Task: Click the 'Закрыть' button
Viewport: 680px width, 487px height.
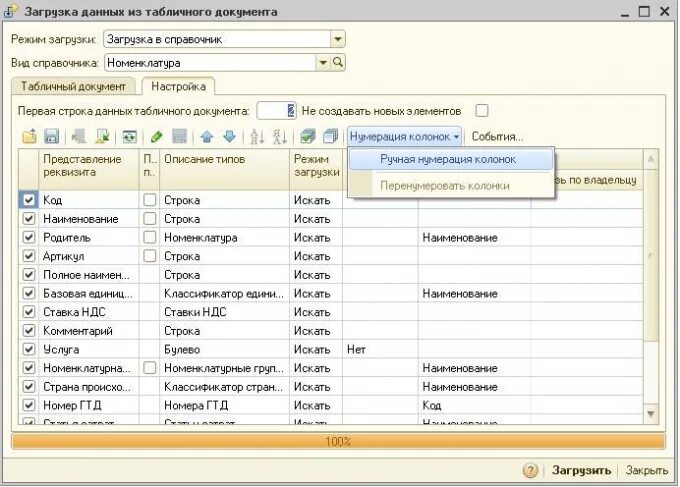Action: (x=646, y=470)
